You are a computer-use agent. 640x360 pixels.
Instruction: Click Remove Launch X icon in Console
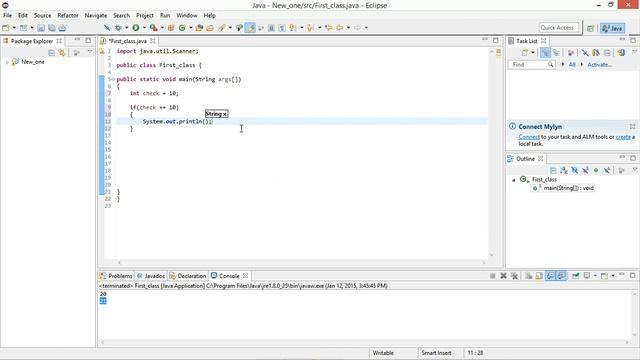pyautogui.click(x=503, y=276)
